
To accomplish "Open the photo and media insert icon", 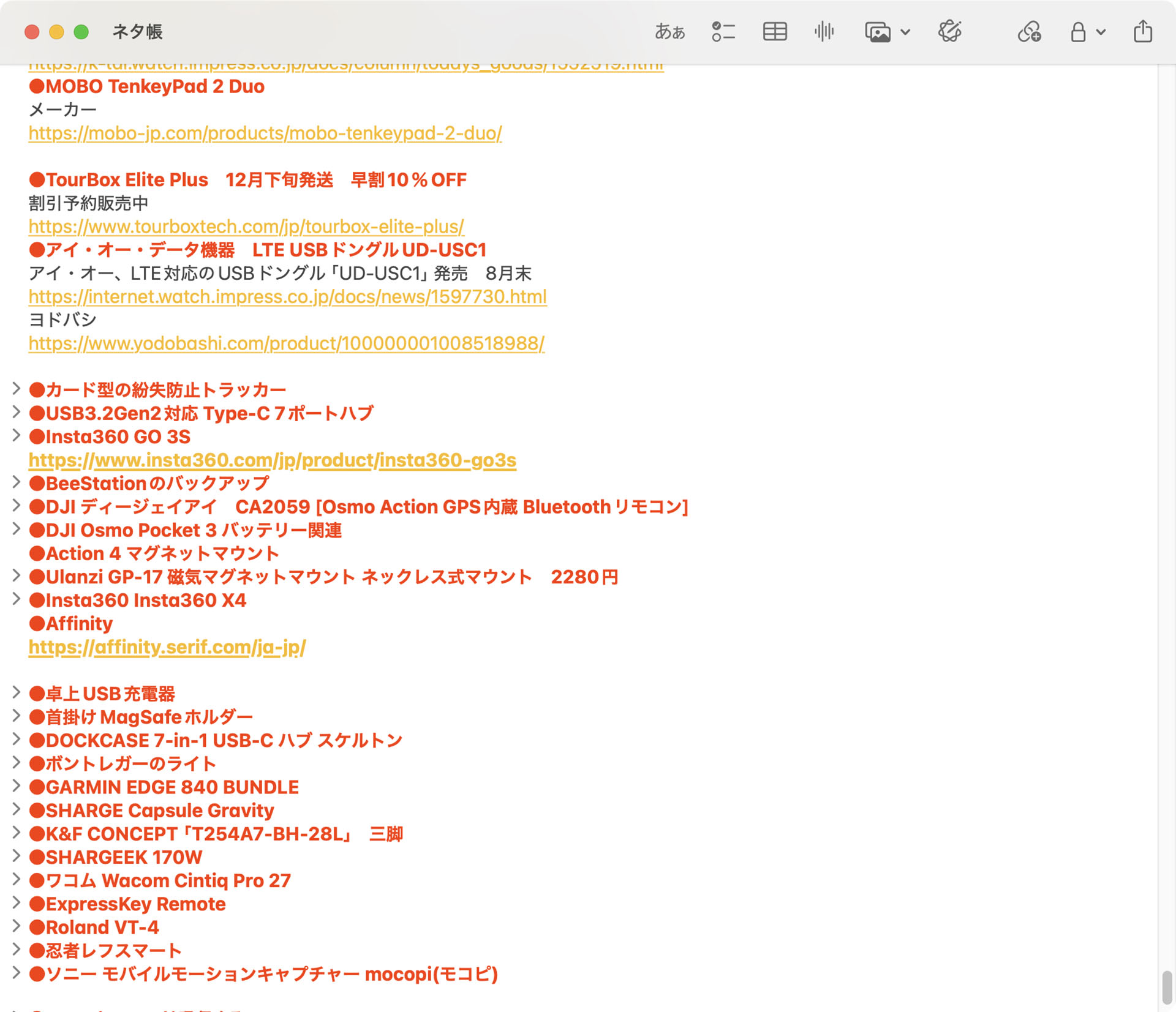I will (877, 31).
